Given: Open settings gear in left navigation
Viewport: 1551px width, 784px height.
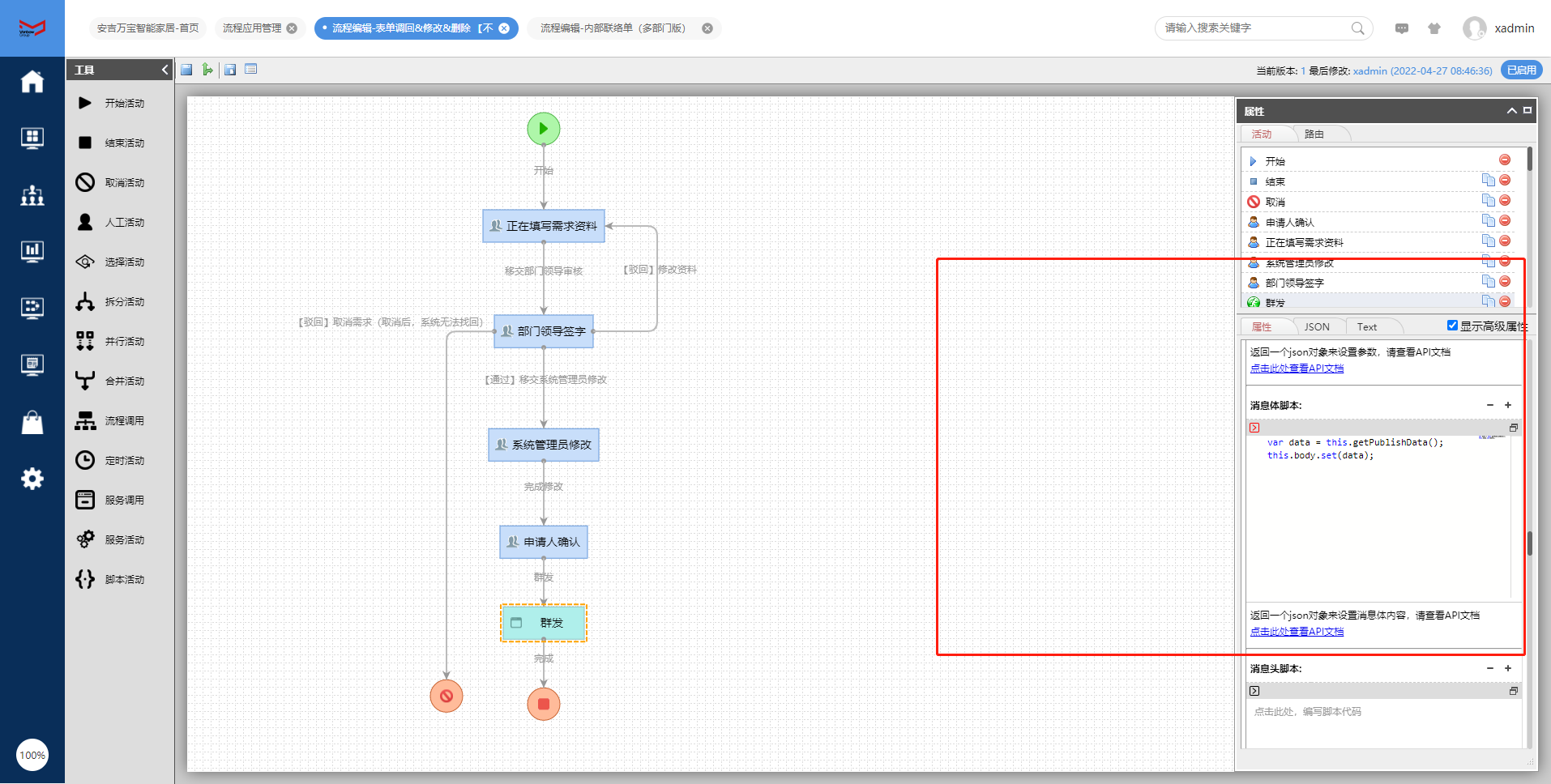Looking at the screenshot, I should tap(32, 479).
